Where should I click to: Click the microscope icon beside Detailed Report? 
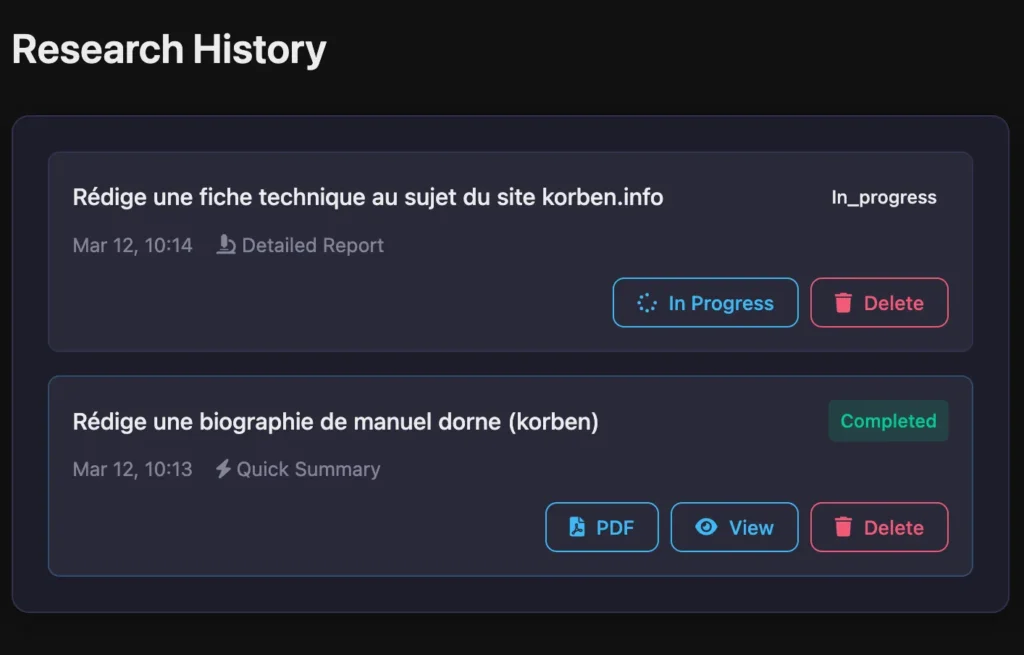[226, 245]
